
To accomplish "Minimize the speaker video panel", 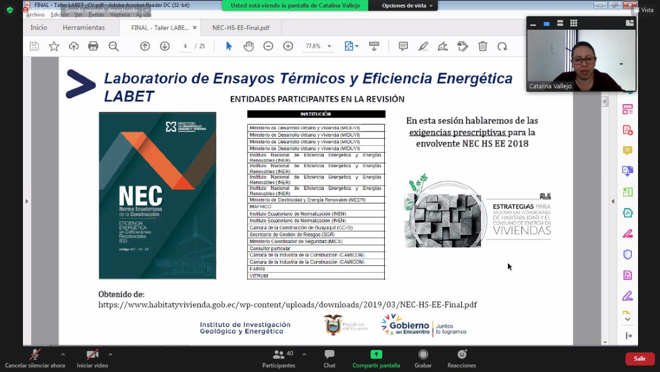I will (x=533, y=24).
